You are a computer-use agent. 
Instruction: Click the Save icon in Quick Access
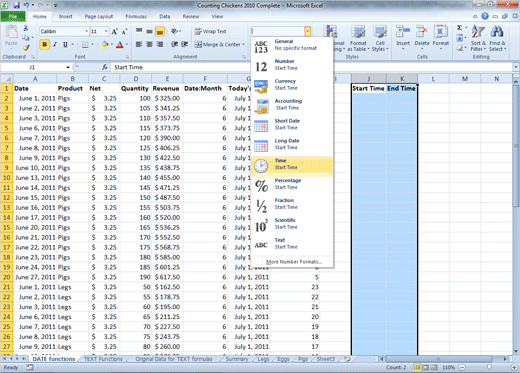click(x=16, y=5)
